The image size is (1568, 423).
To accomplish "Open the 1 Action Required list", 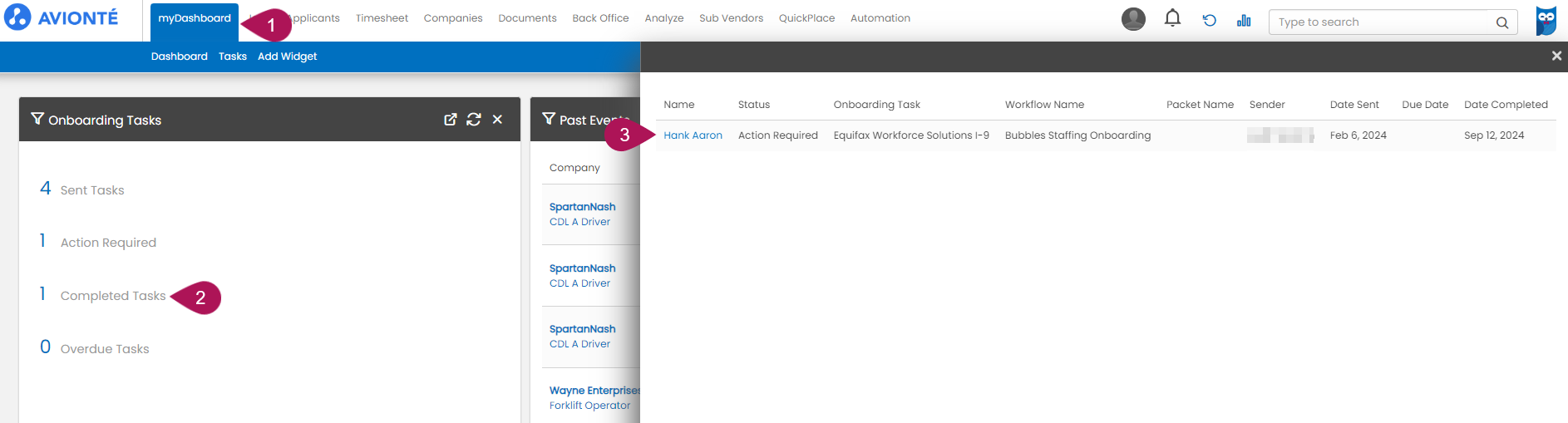I will point(98,242).
